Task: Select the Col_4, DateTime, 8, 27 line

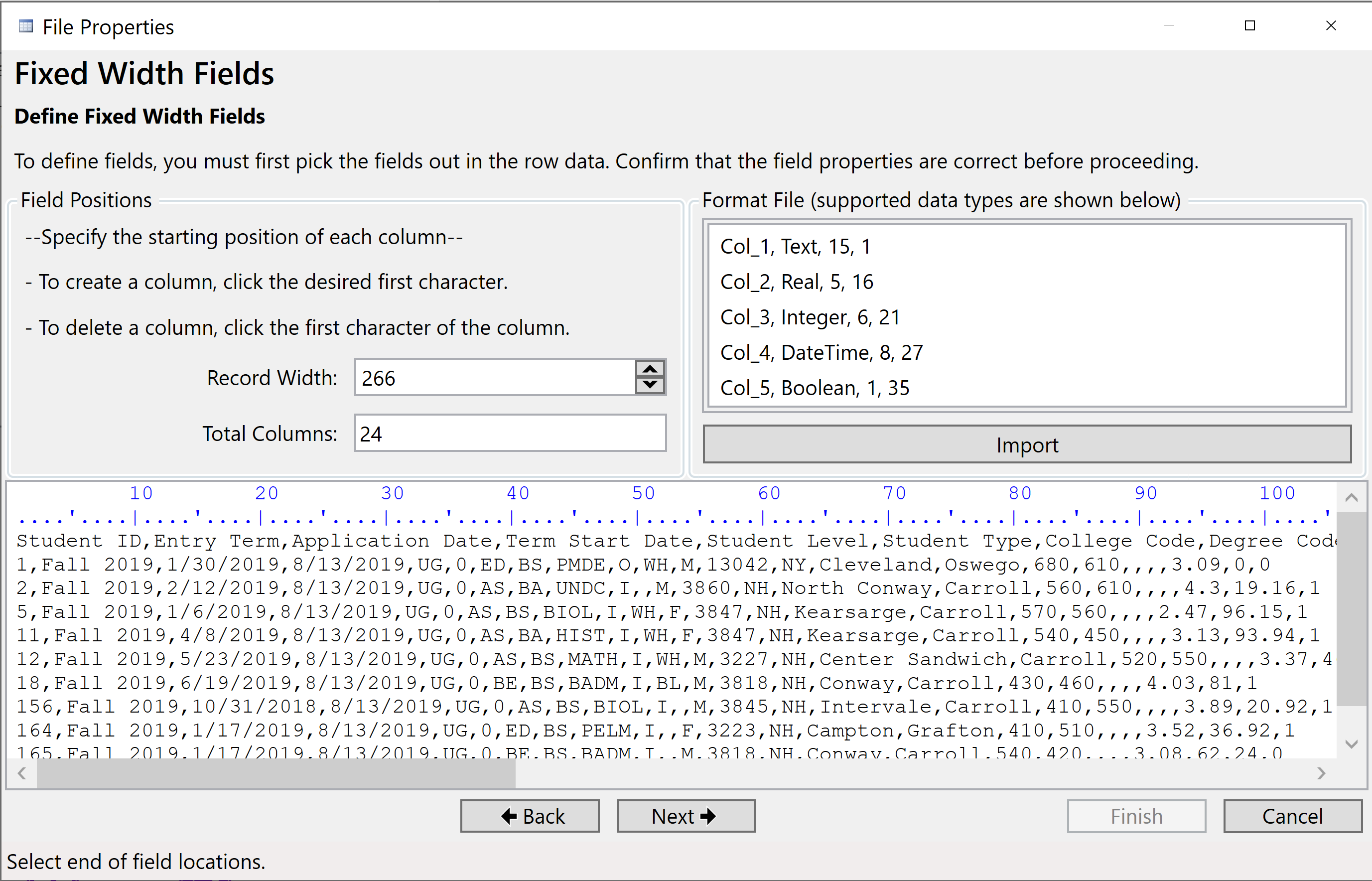Action: [x=821, y=353]
